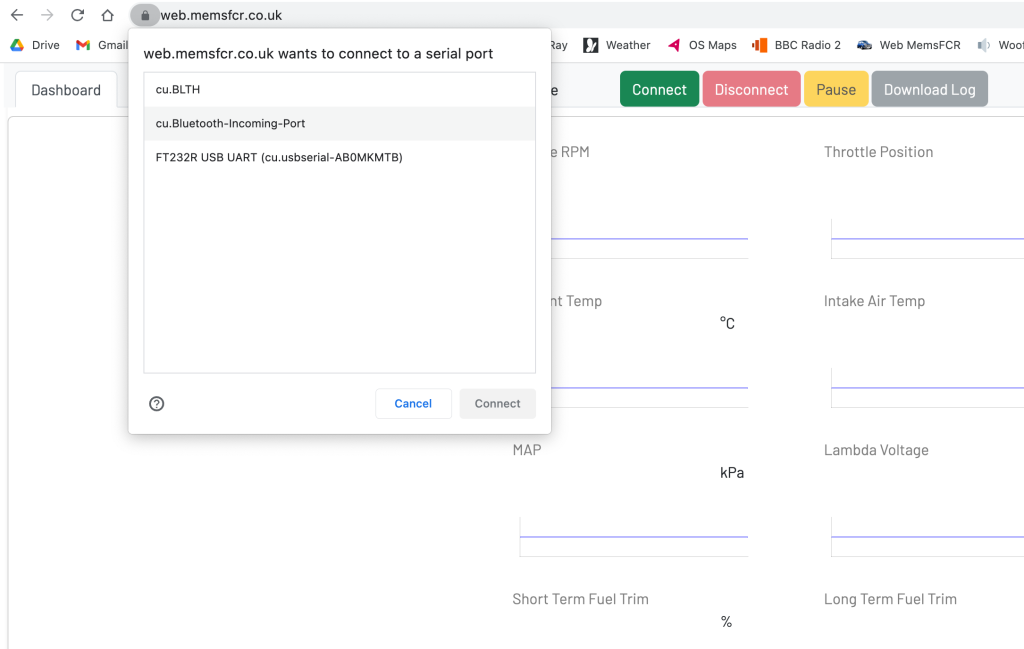This screenshot has height=649, width=1024.
Task: Click the padlock site info icon
Action: [x=145, y=15]
